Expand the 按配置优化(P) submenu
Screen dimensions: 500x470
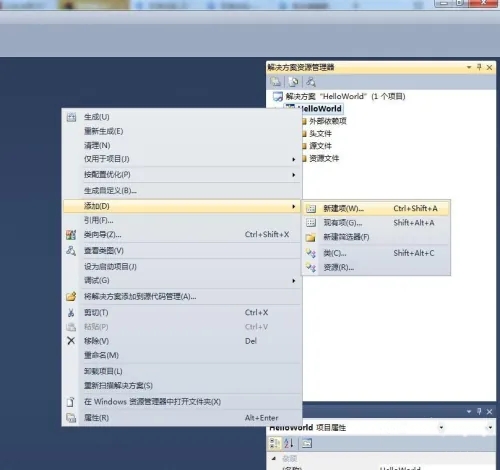pyautogui.click(x=182, y=174)
